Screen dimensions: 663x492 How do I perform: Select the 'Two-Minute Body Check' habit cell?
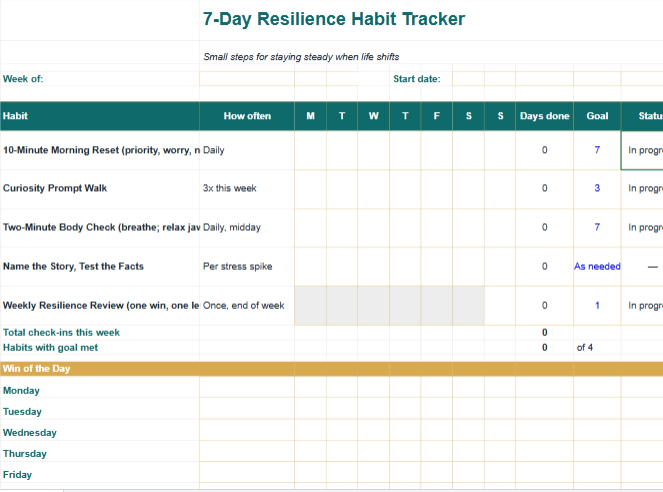click(100, 227)
